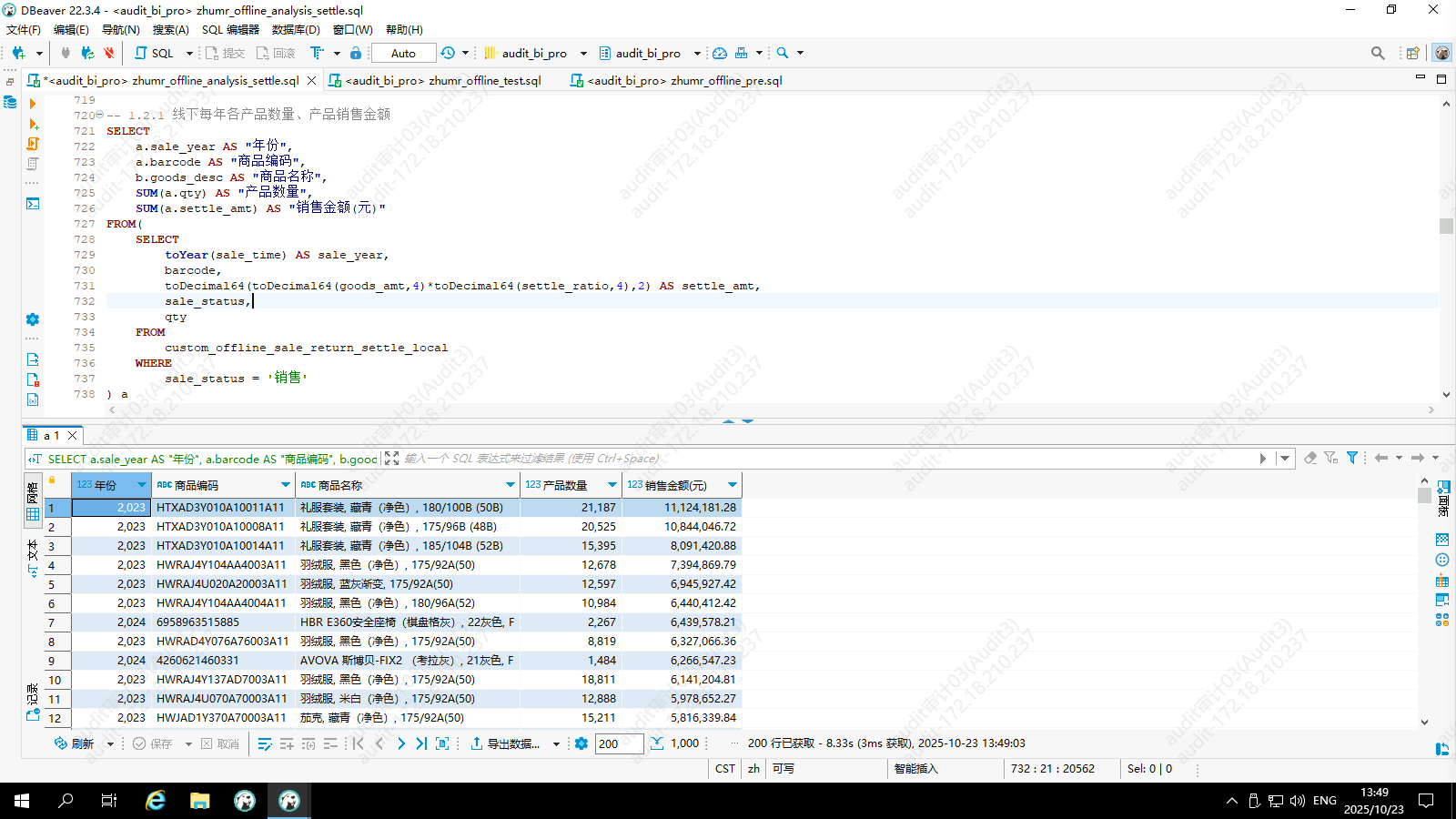Image resolution: width=1456 pixels, height=819 pixels.
Task: Go to next result page arrow
Action: tap(401, 743)
